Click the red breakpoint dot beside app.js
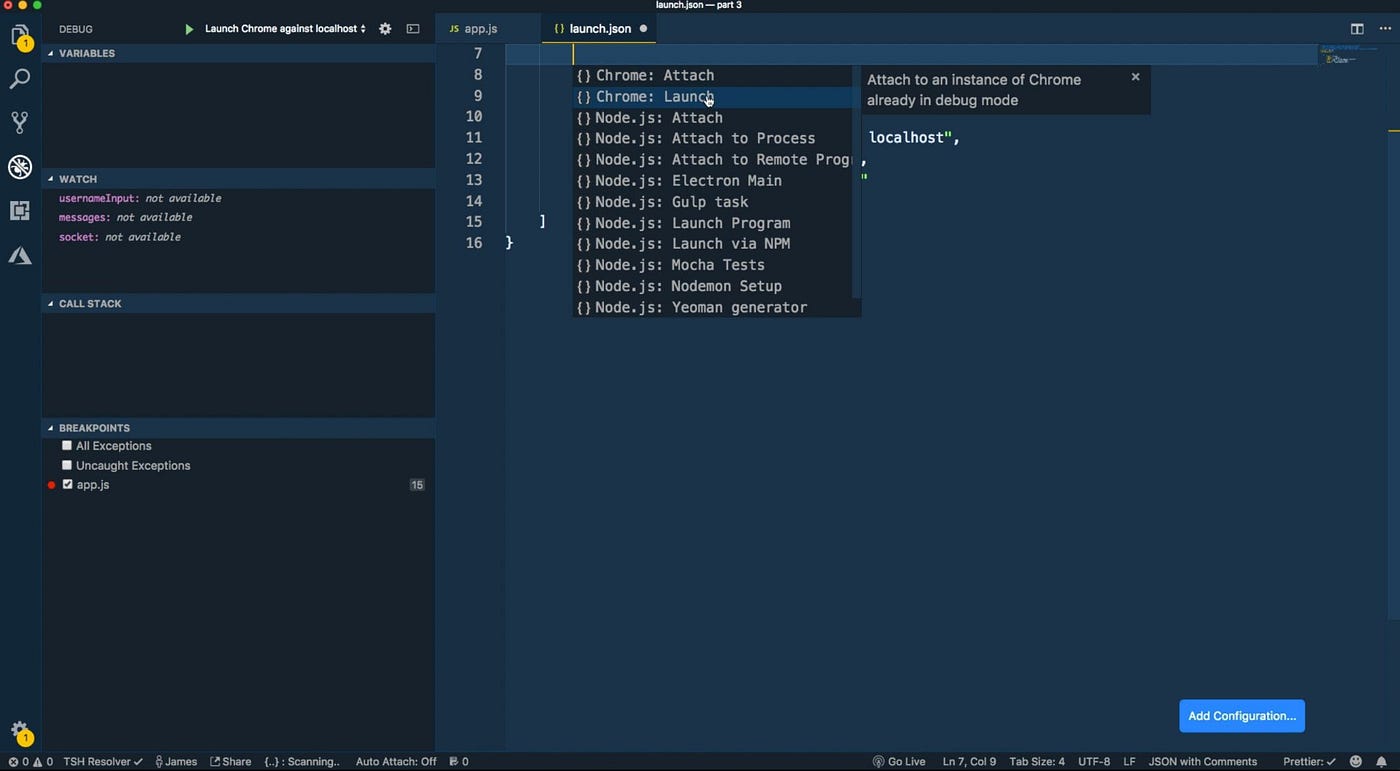Screen dimensions: 1400x771 click(x=52, y=485)
